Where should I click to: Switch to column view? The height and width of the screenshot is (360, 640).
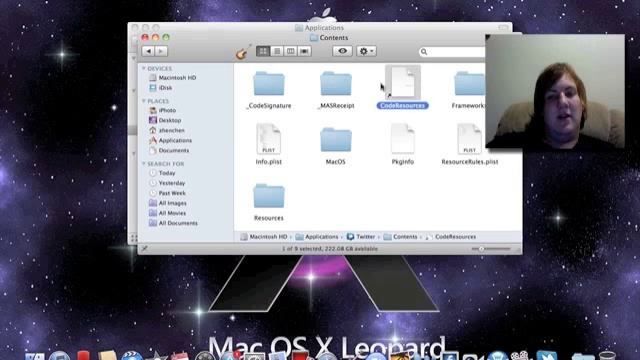click(x=290, y=51)
